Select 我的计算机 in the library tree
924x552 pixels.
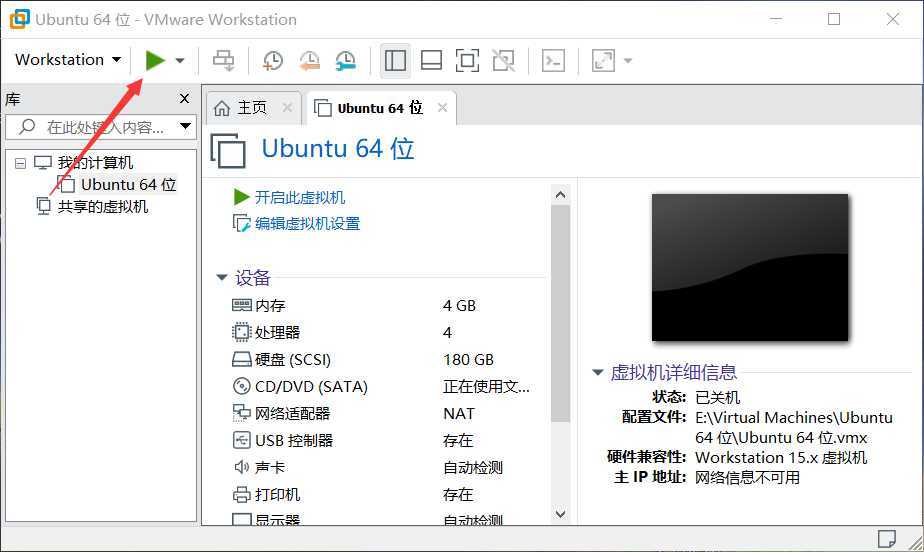(95, 162)
